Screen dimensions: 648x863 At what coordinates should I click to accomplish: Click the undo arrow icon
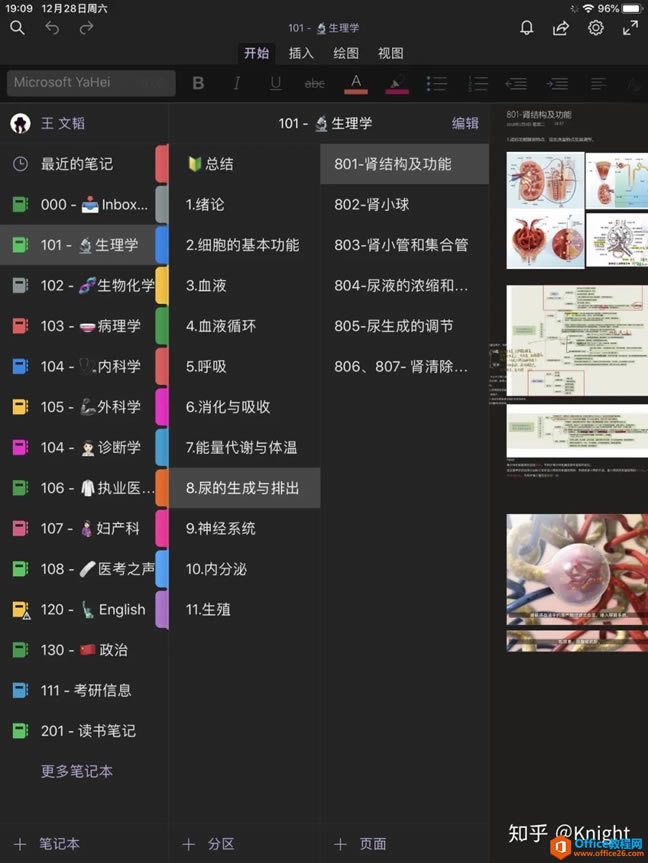52,28
